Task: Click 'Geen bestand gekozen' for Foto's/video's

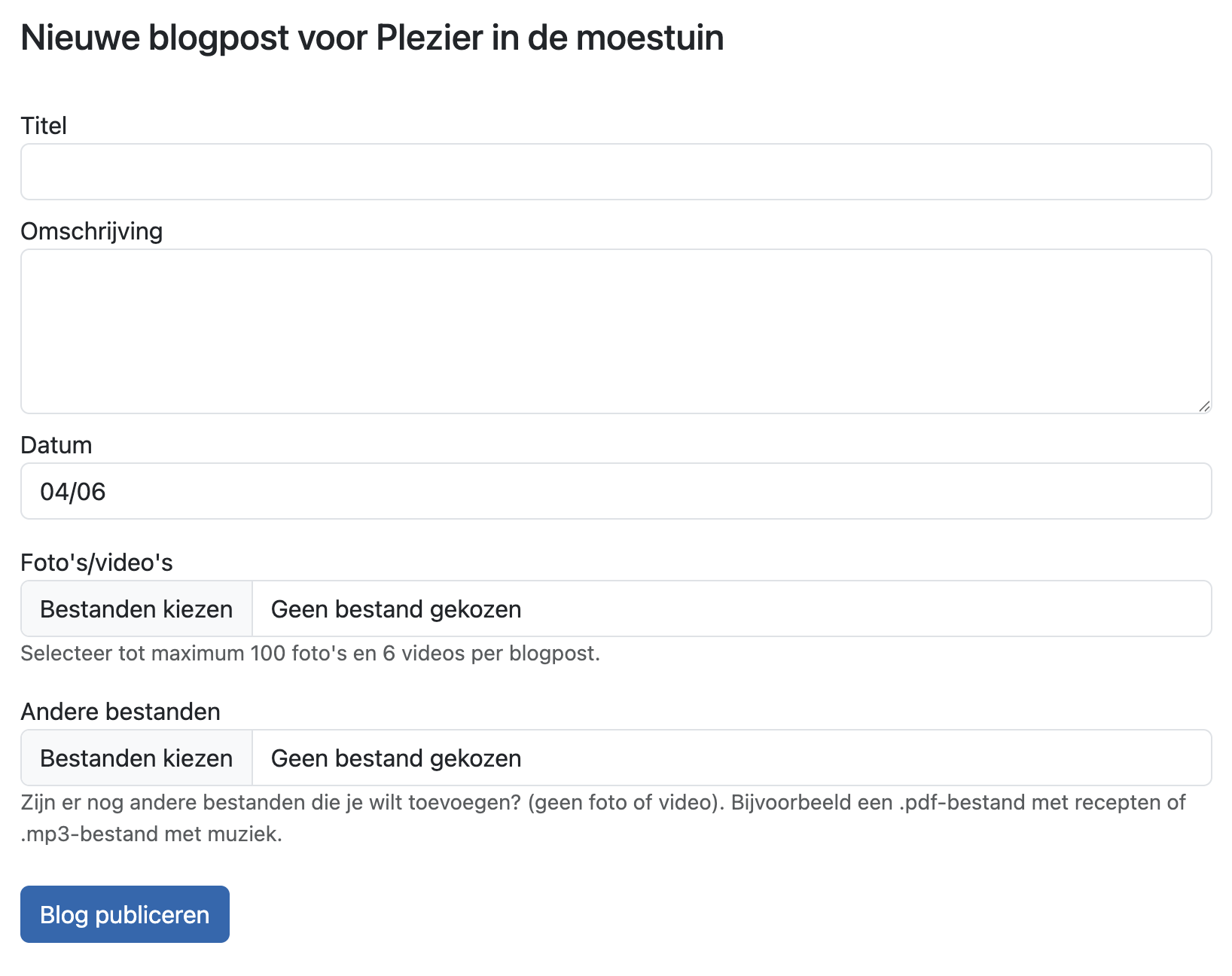Action: pos(396,608)
